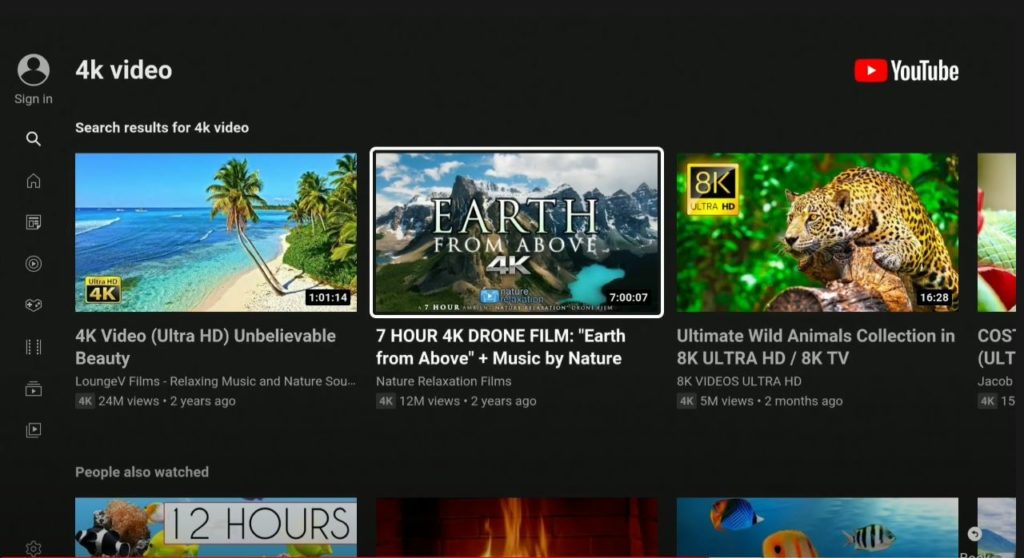This screenshot has width=1024, height=558.
Task: Select title '7 HOUR 4K DRONE FILM: Earth from Above'
Action: [x=501, y=347]
